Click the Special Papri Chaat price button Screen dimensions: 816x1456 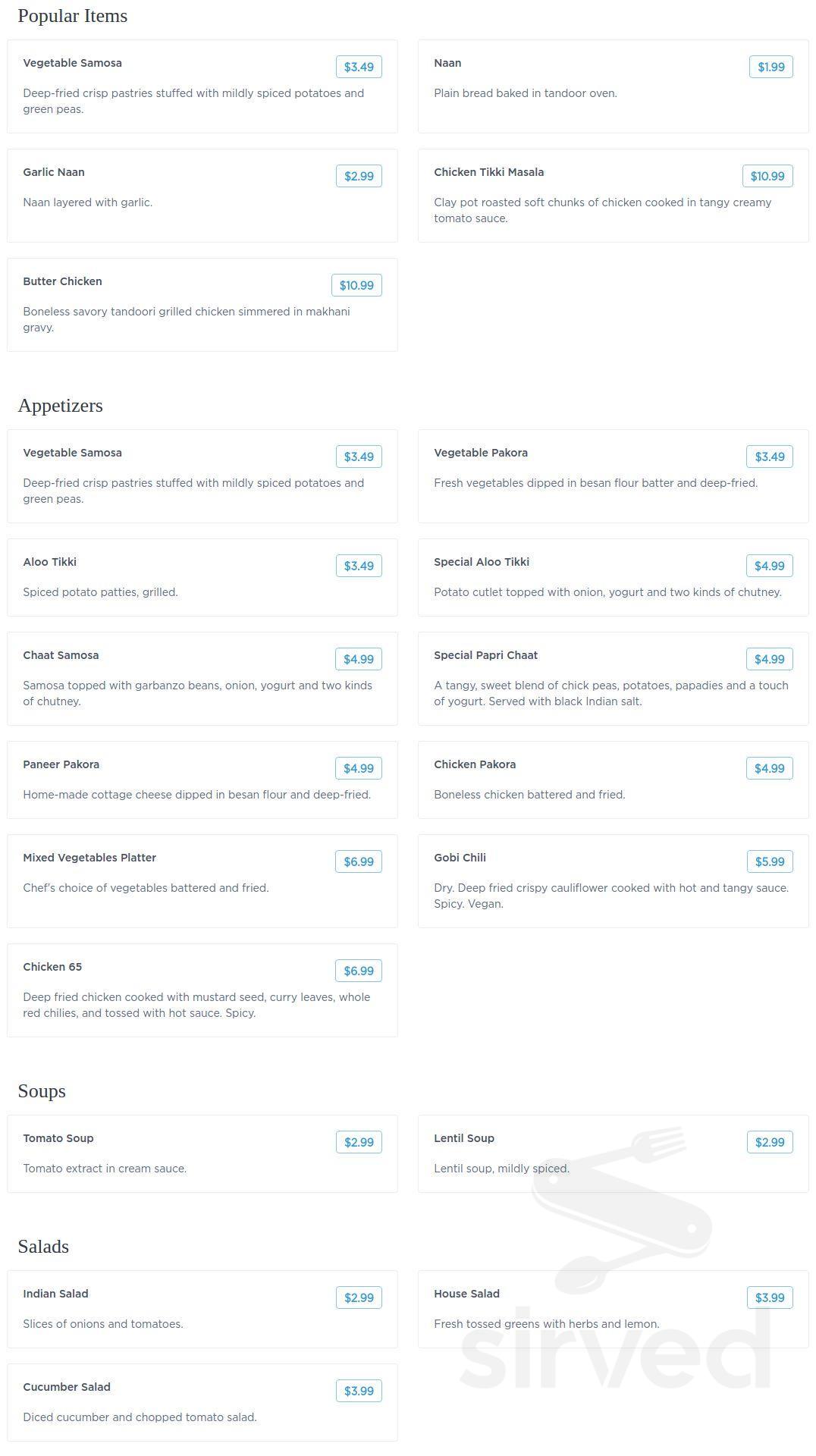tap(770, 659)
